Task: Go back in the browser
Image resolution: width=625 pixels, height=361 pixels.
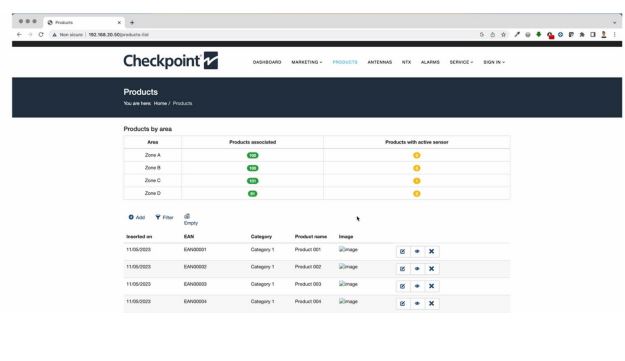Action: (19, 35)
